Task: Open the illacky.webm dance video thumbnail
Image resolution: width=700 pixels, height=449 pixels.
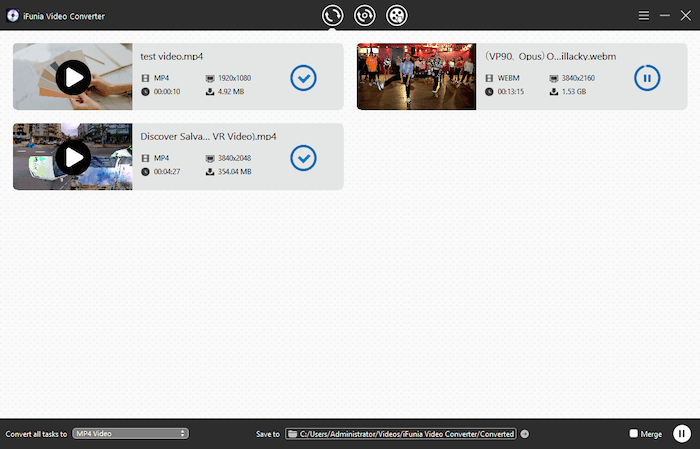Action: pos(417,77)
